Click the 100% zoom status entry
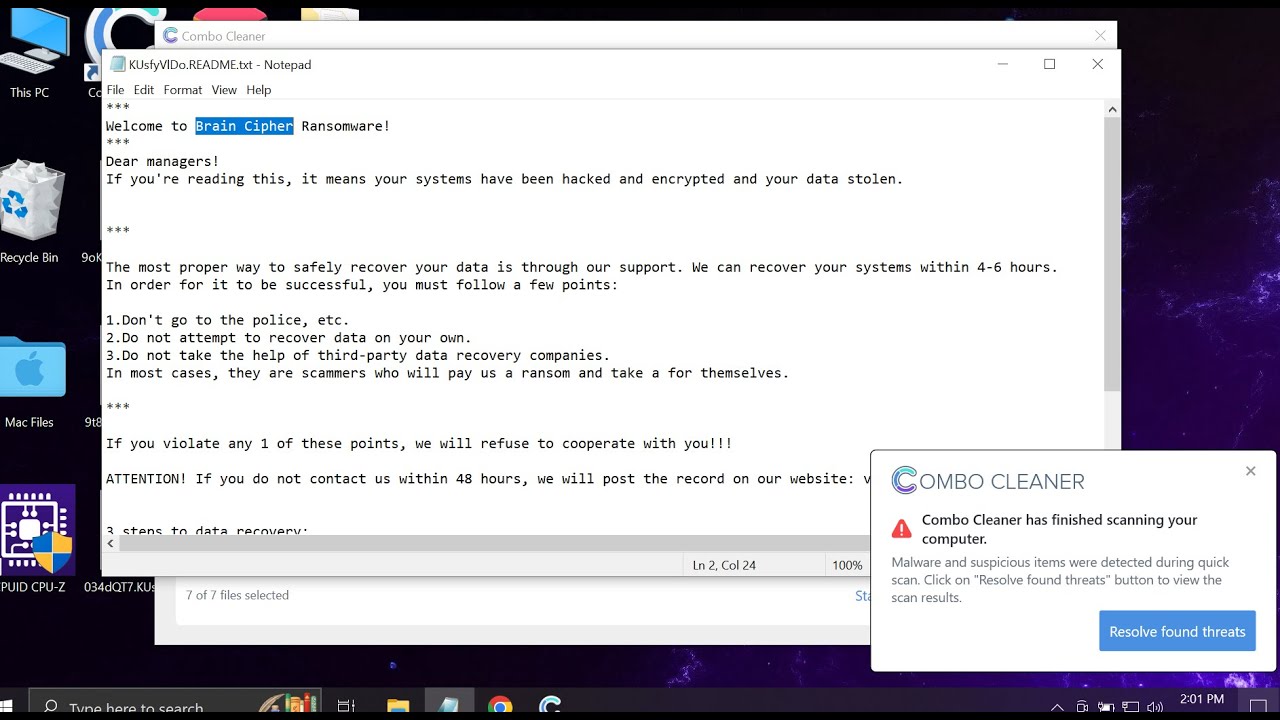The width and height of the screenshot is (1280, 720). 847,565
